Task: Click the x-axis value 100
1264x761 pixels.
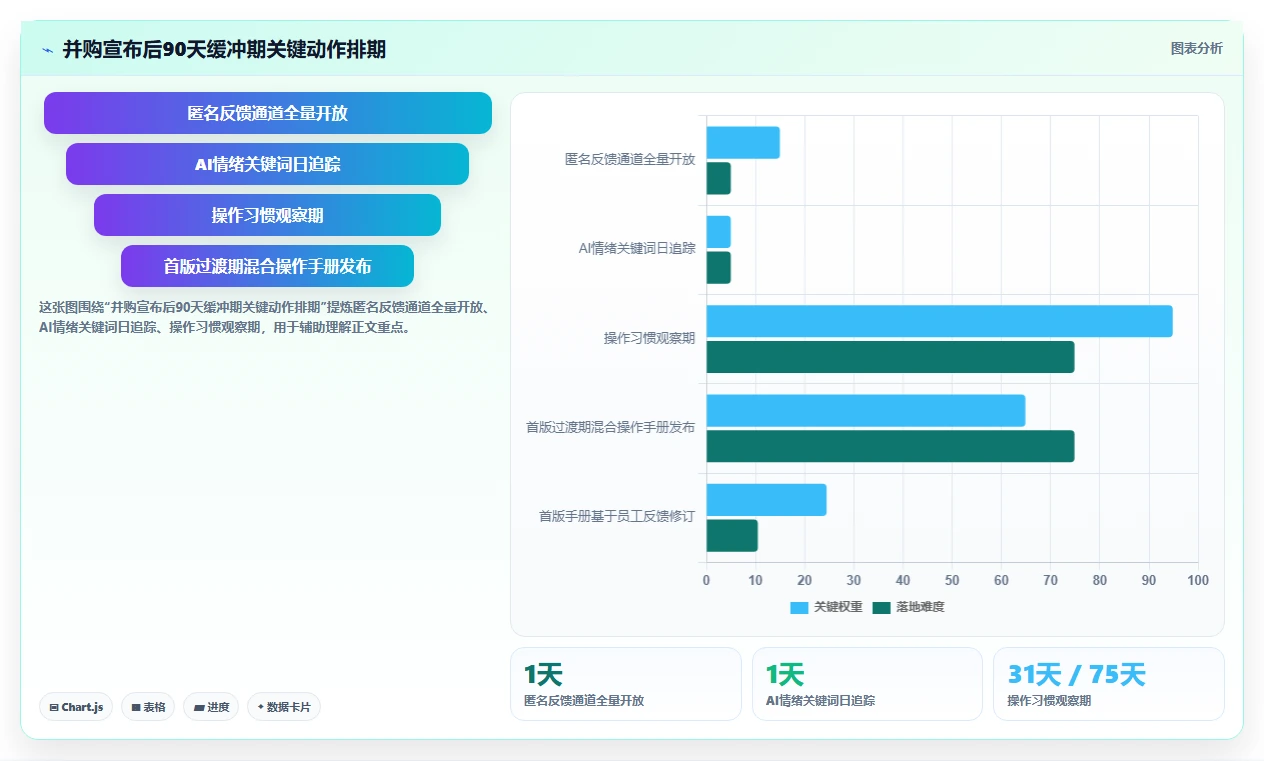Action: click(x=1198, y=581)
